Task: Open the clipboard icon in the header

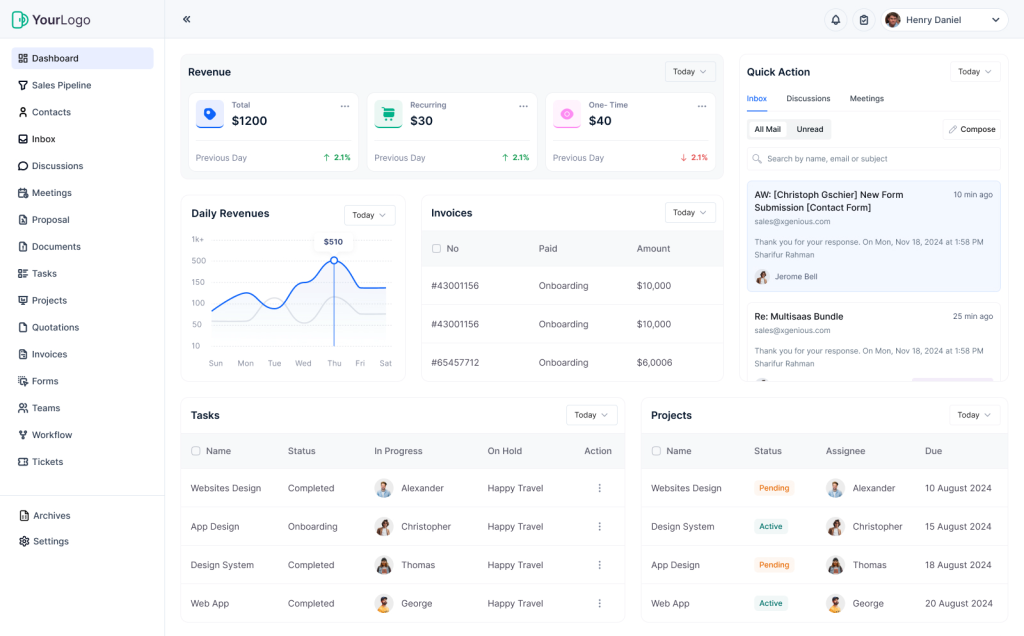Action: [864, 20]
